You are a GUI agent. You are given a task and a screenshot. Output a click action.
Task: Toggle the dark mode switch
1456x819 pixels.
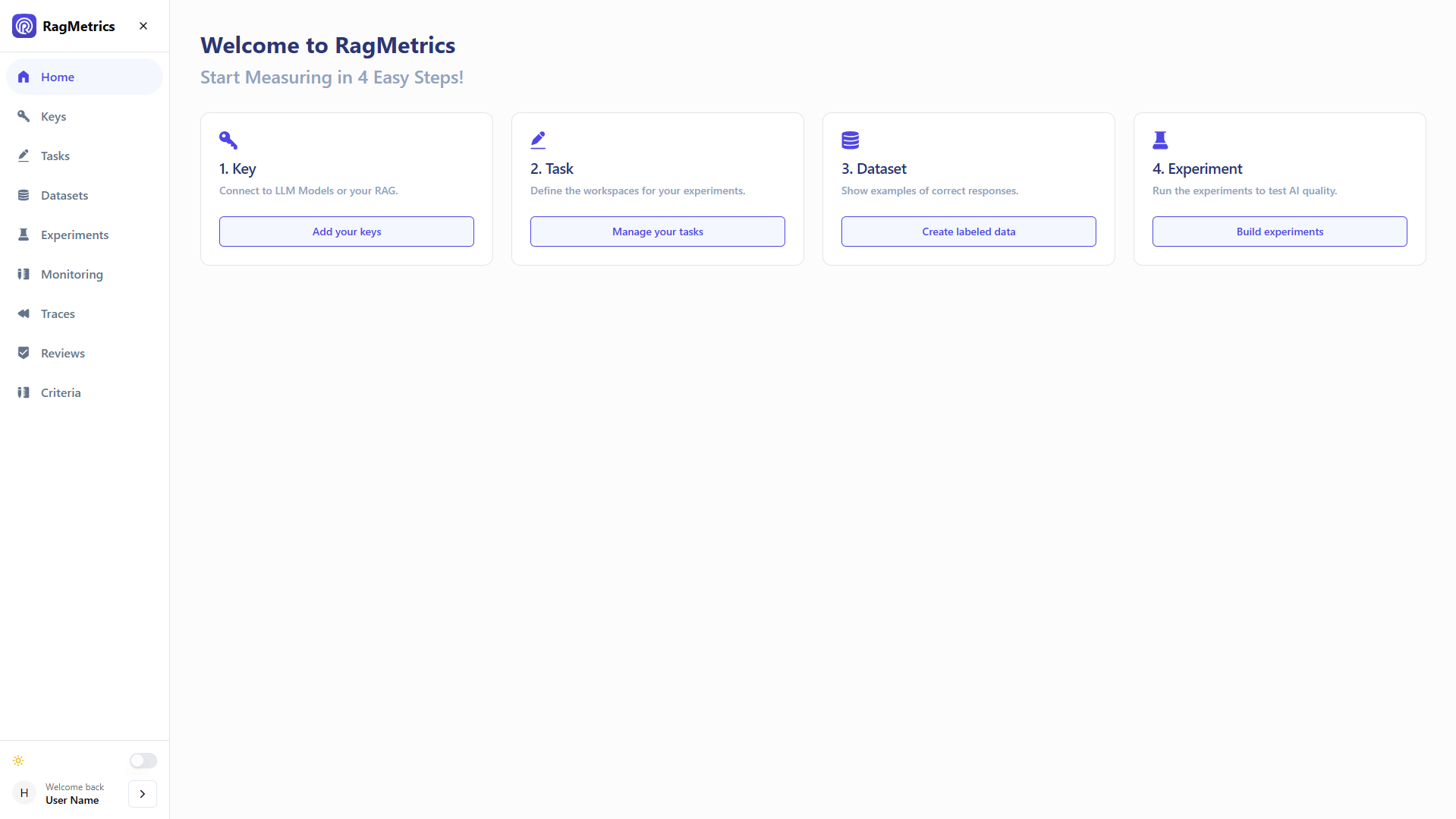coord(143,761)
